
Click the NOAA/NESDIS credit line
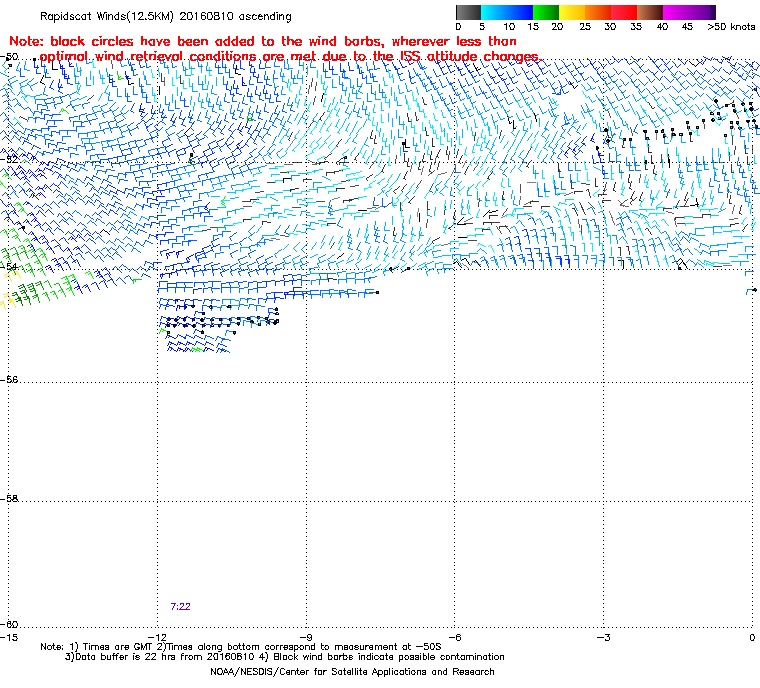(x=352, y=672)
